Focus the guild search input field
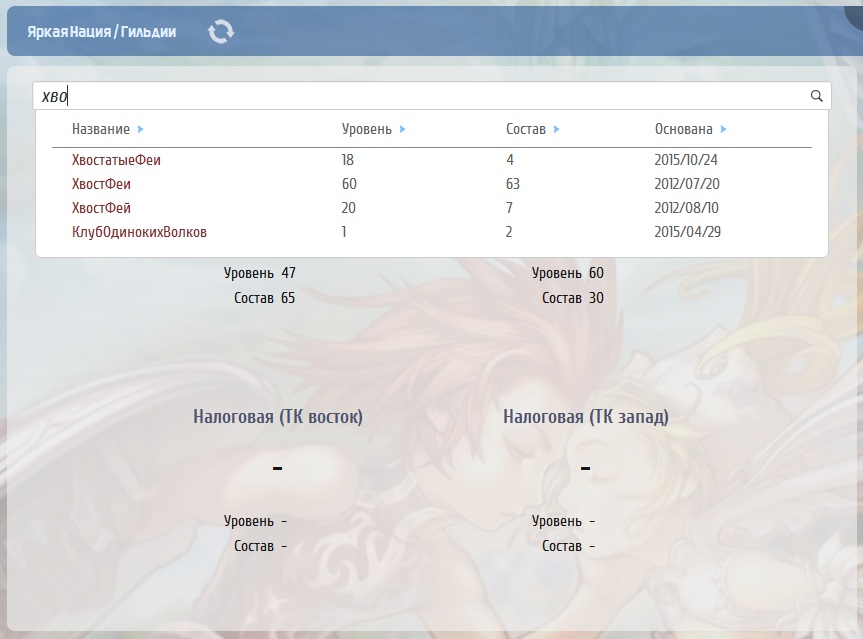Screen dimensions: 863x639 420,96
